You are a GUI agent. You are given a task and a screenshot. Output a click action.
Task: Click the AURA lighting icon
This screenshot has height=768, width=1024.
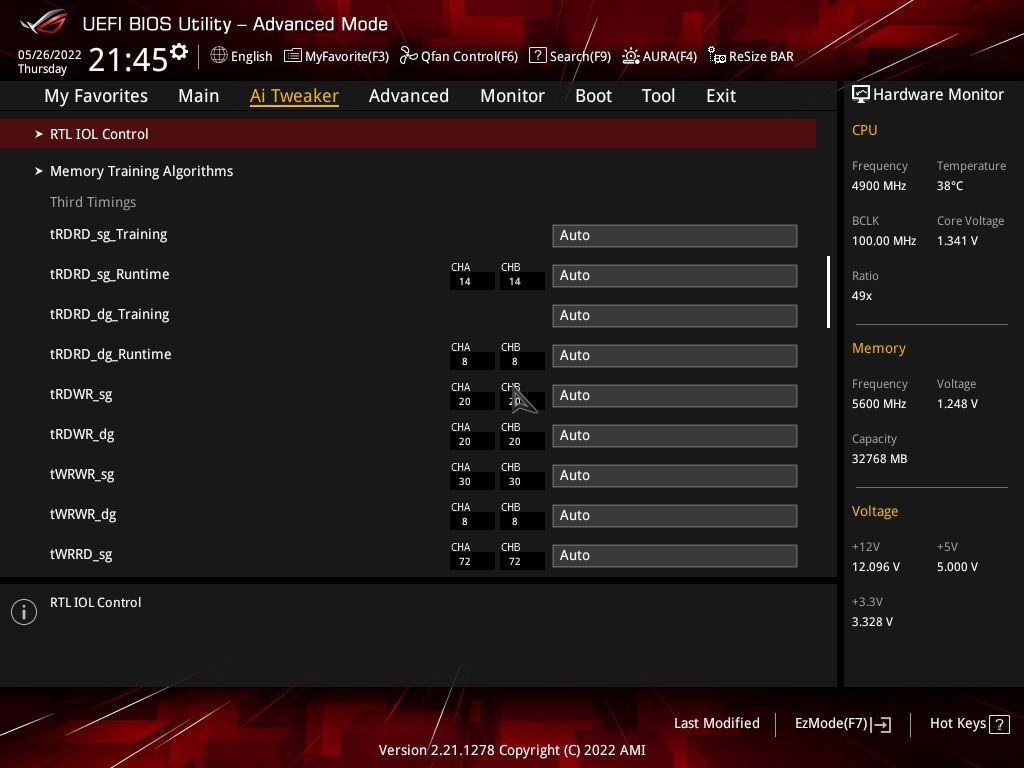tap(630, 56)
